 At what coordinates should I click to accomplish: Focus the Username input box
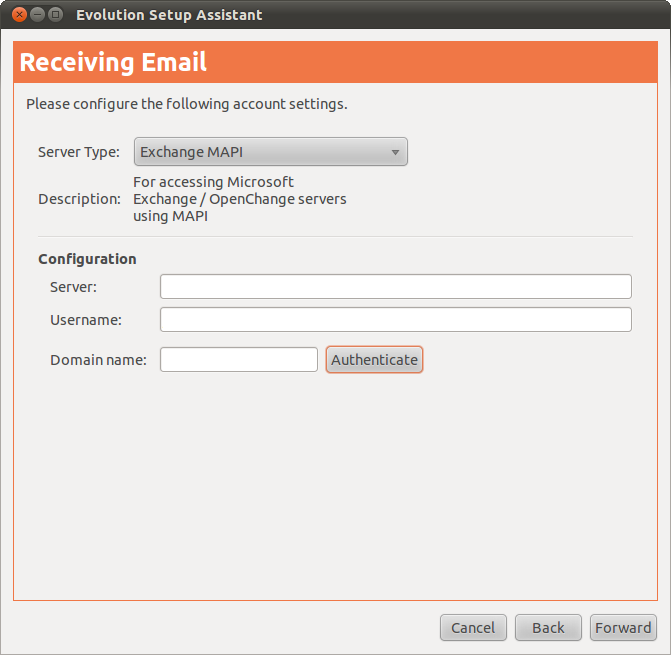pos(395,320)
